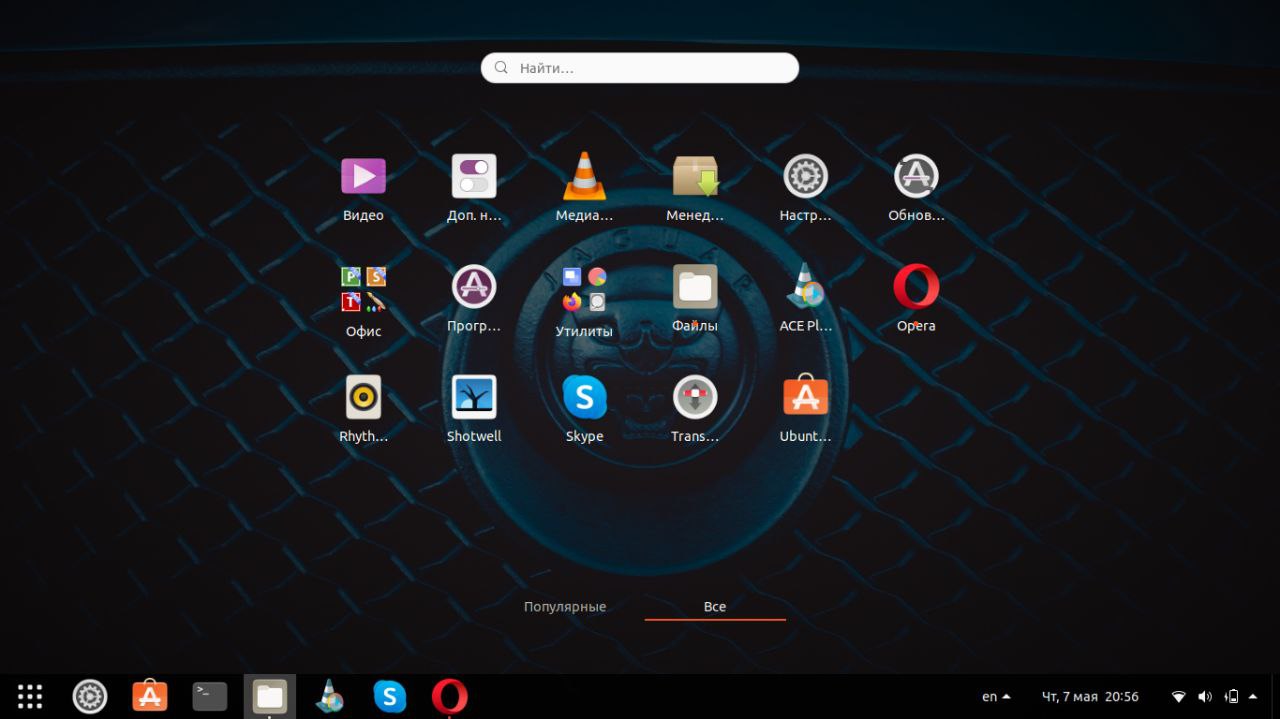Open Opera in app grid
This screenshot has width=1280, height=719.
pos(916,288)
